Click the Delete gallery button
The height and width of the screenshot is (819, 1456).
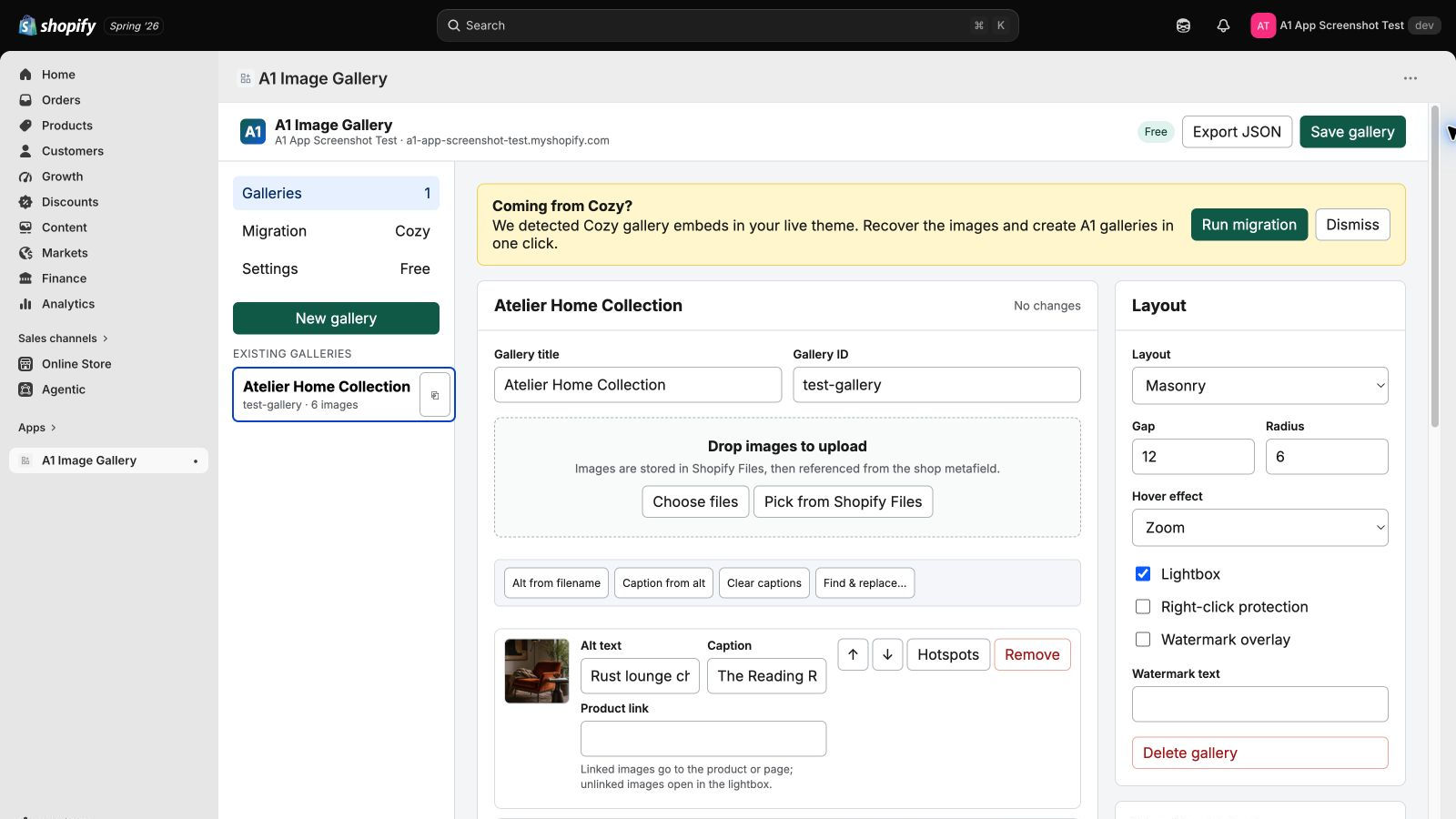tap(1260, 753)
